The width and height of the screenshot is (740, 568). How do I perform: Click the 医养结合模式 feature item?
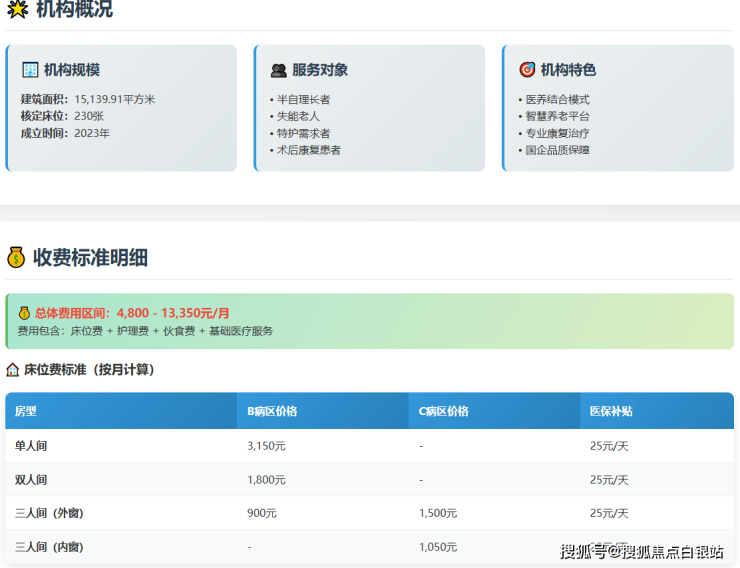point(557,99)
